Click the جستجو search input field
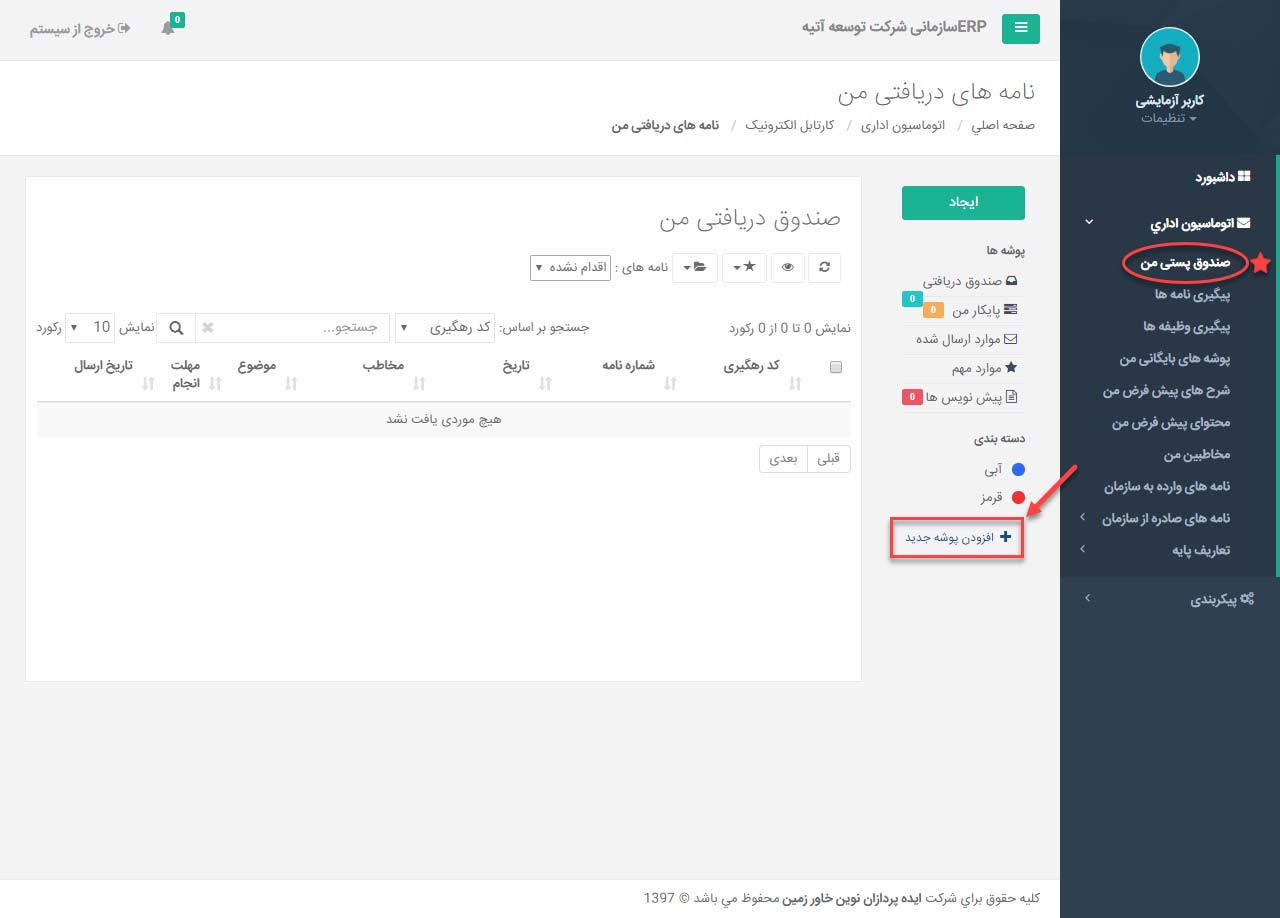Screen dimensions: 1280x918 click(x=304, y=327)
